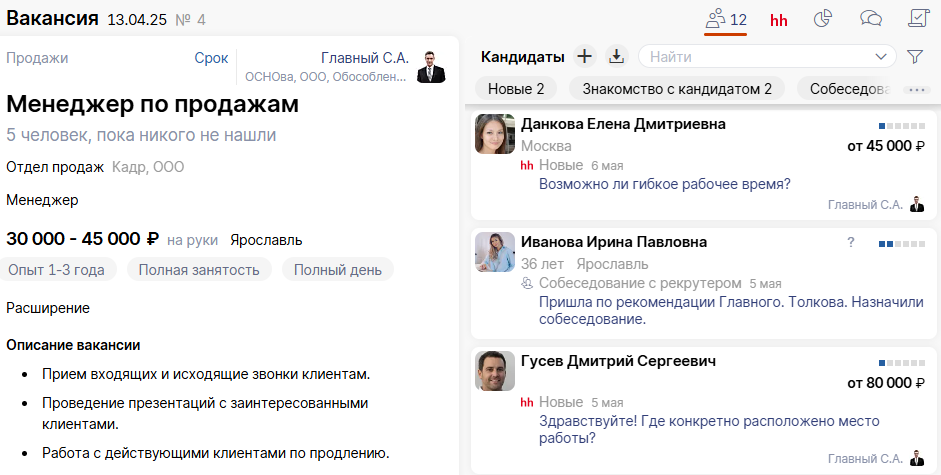
Task: Click into the 'Найти' search field
Action: [750, 57]
